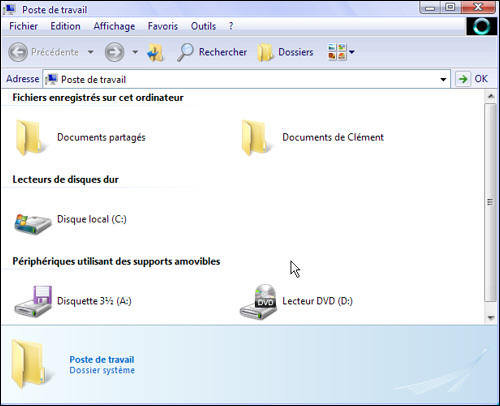Screen dimensions: 500x406
Task: Go back with the Précédente arrow button
Action: coord(18,52)
